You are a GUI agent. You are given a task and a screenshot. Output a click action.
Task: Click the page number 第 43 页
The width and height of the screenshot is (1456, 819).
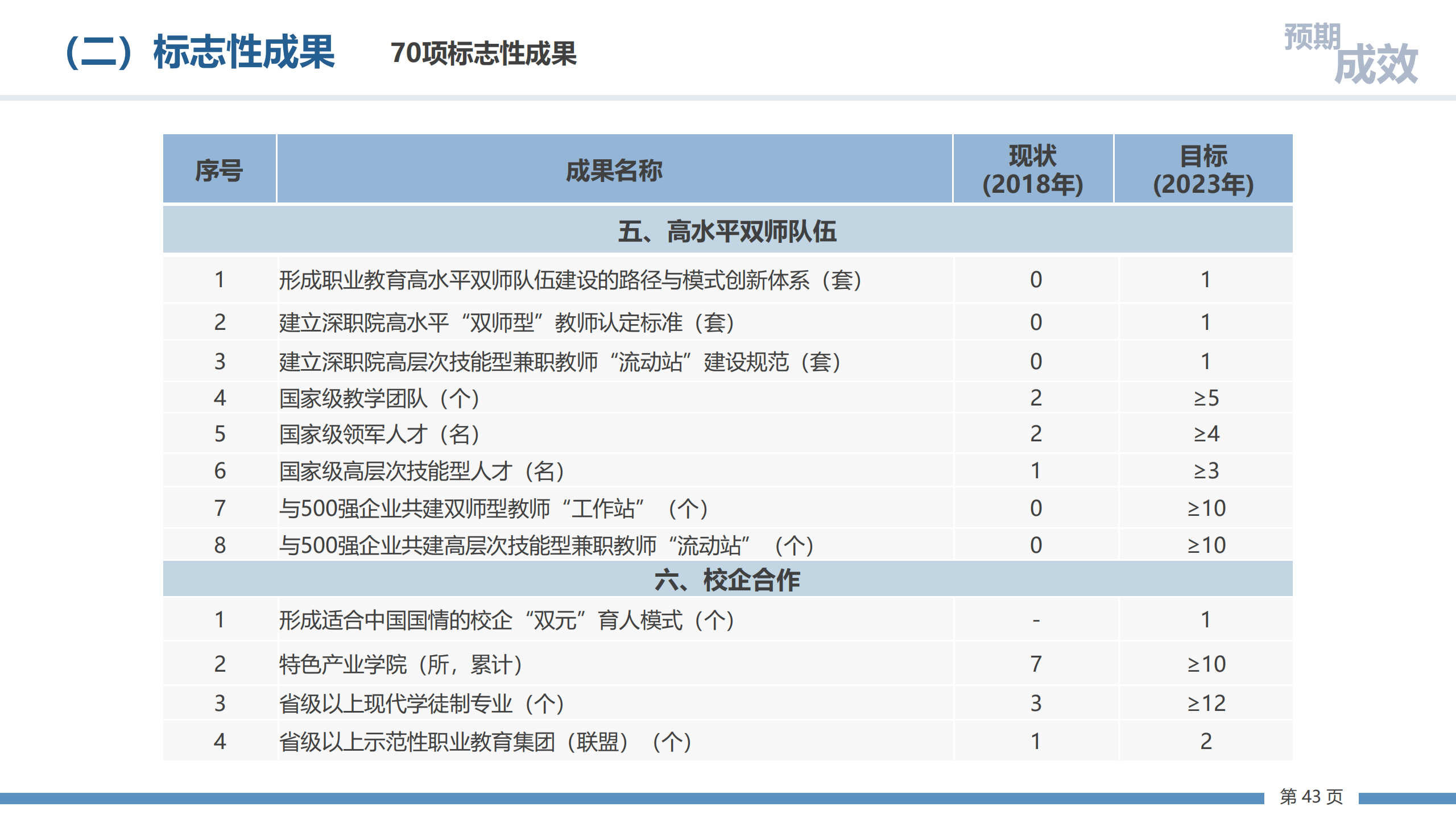coord(1311,796)
